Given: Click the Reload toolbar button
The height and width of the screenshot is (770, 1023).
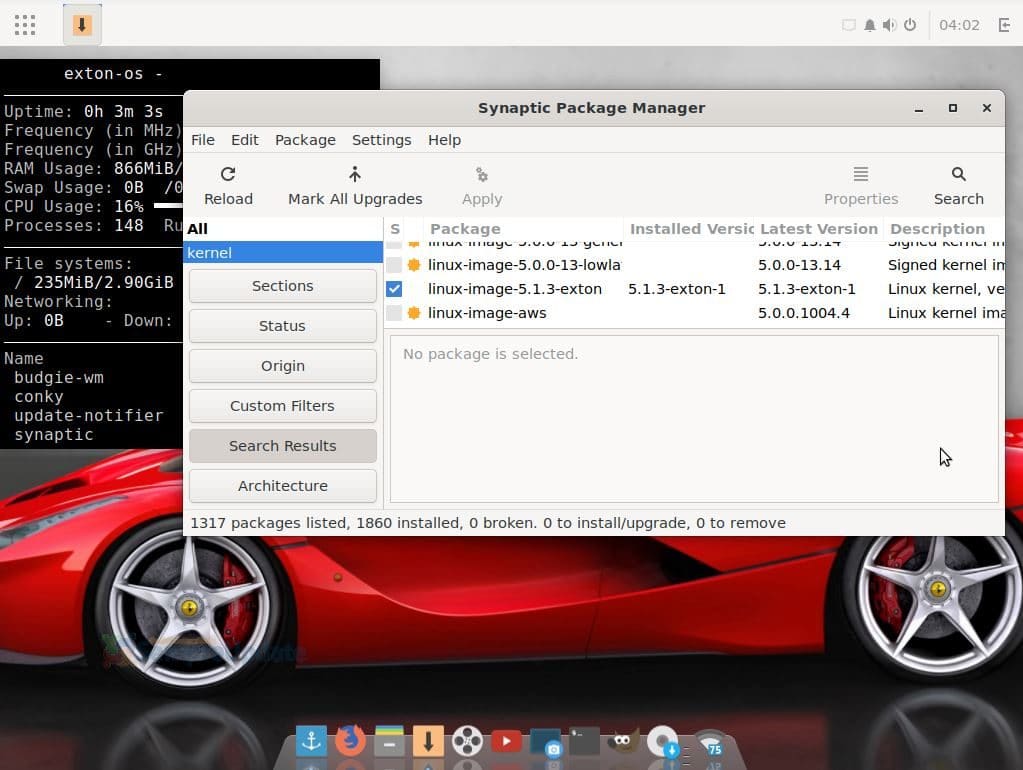Looking at the screenshot, I should click(x=228, y=186).
